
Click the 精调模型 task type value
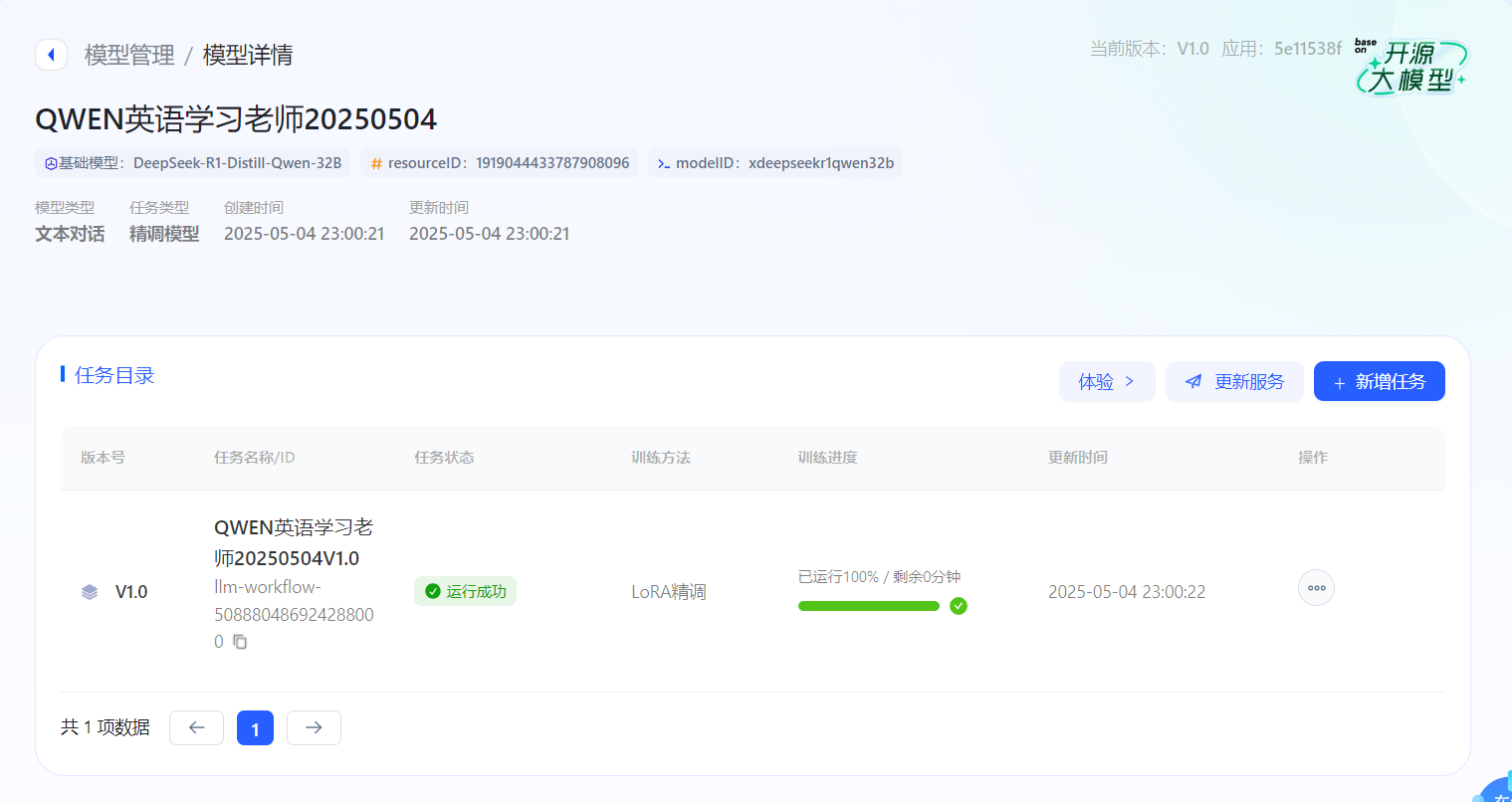pyautogui.click(x=164, y=234)
